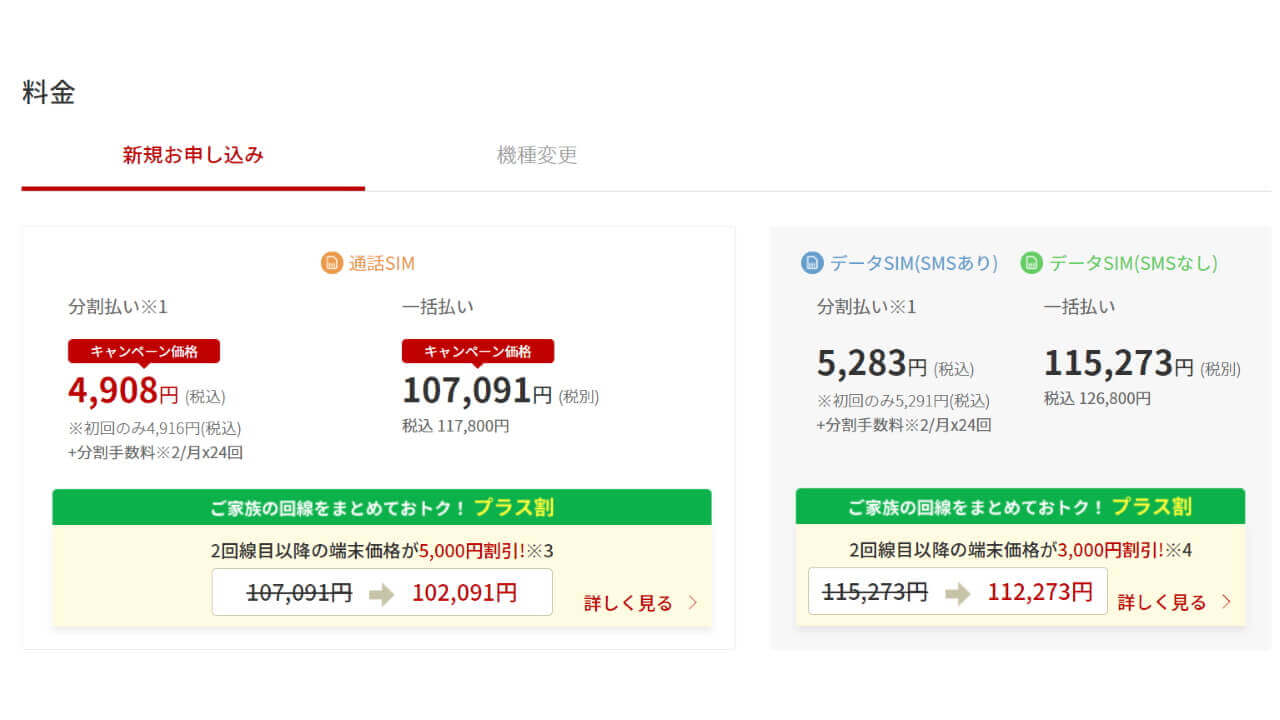Click the discounted 102,091円 price
1280x720 pixels.
point(464,592)
